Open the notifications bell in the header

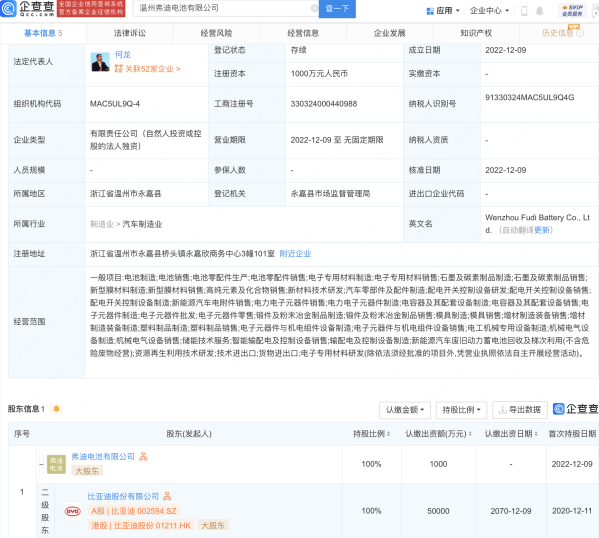pyautogui.click(x=539, y=11)
